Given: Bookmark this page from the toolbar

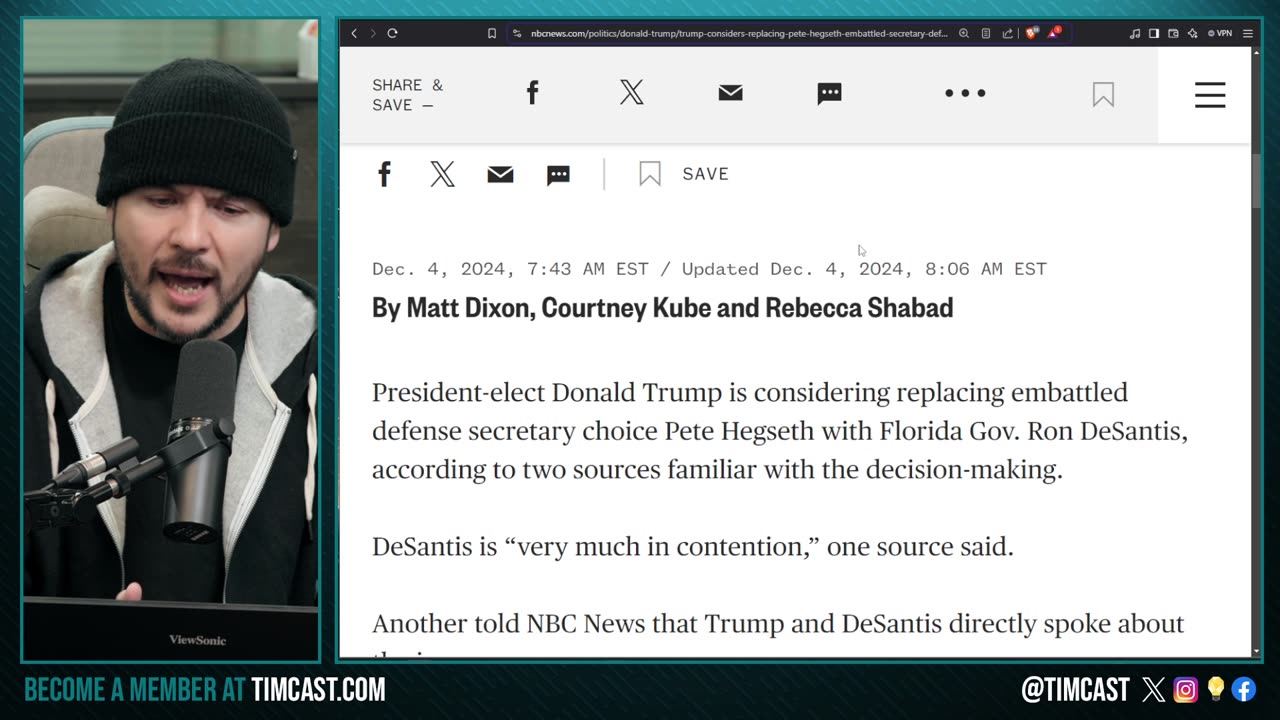Looking at the screenshot, I should [x=492, y=33].
